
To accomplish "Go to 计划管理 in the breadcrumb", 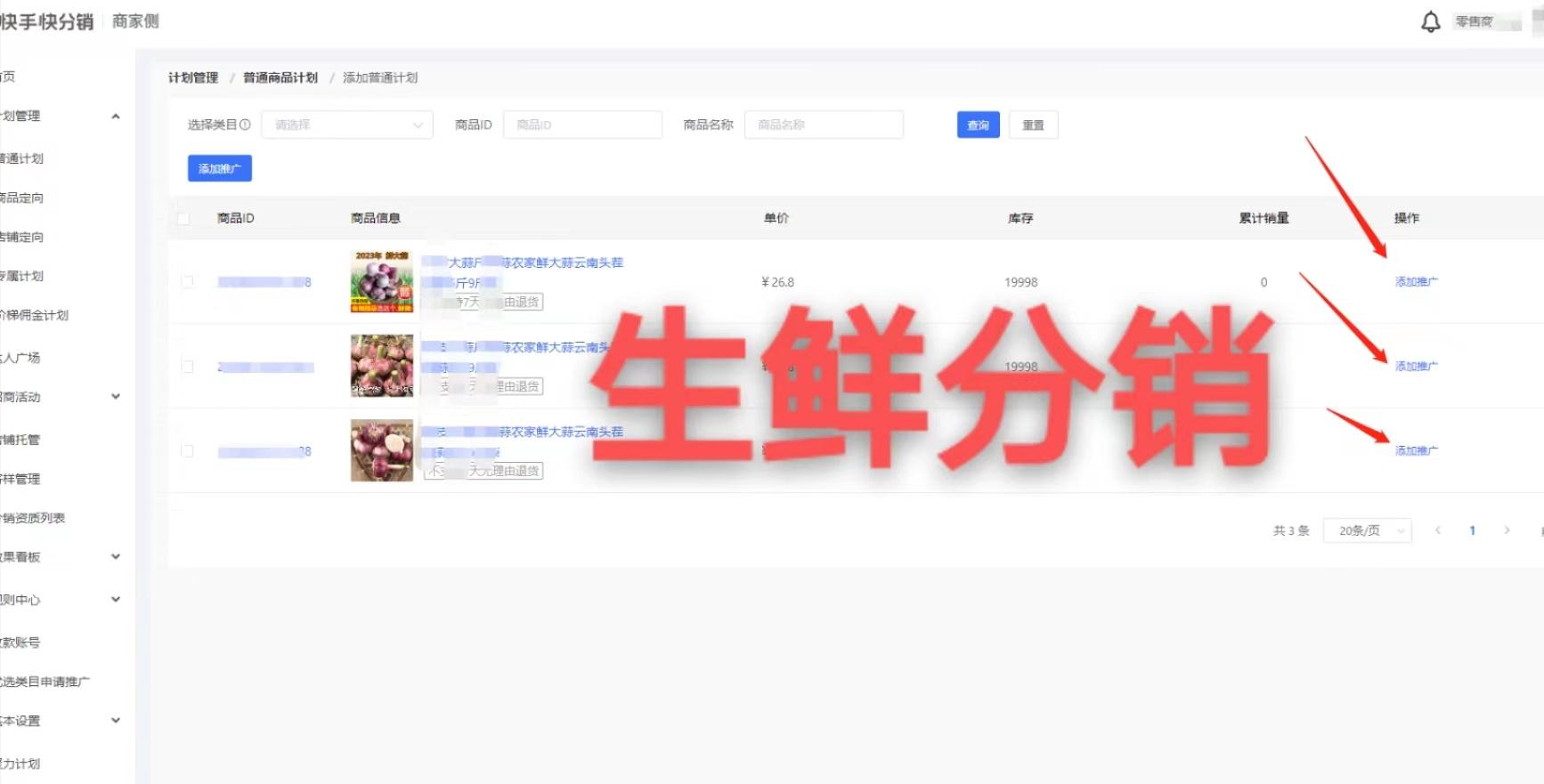I will (x=193, y=77).
